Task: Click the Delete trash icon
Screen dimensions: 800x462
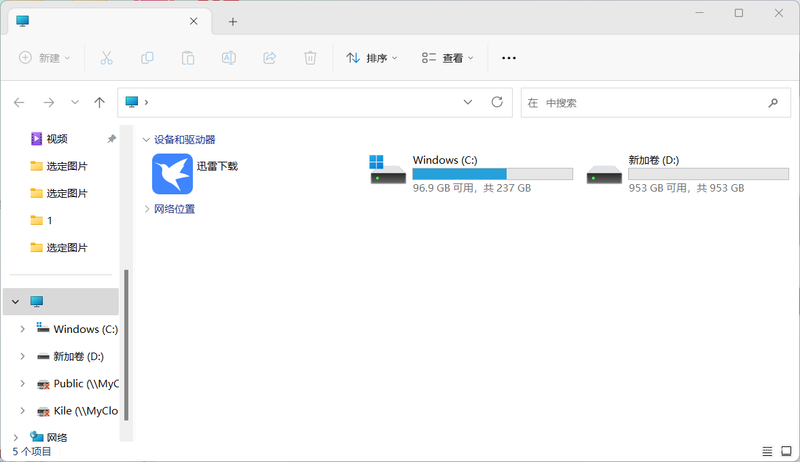Action: click(310, 58)
